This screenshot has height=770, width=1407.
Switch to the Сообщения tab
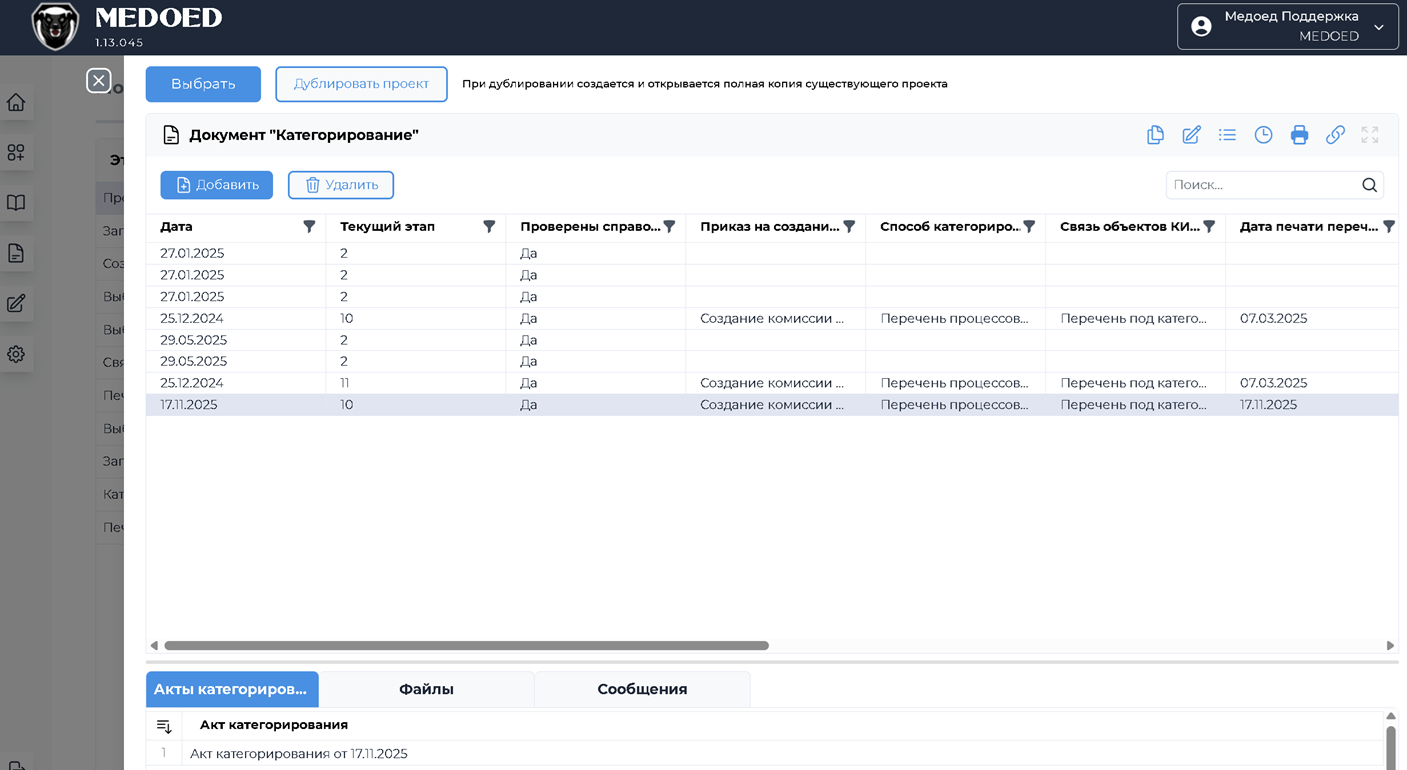[642, 689]
